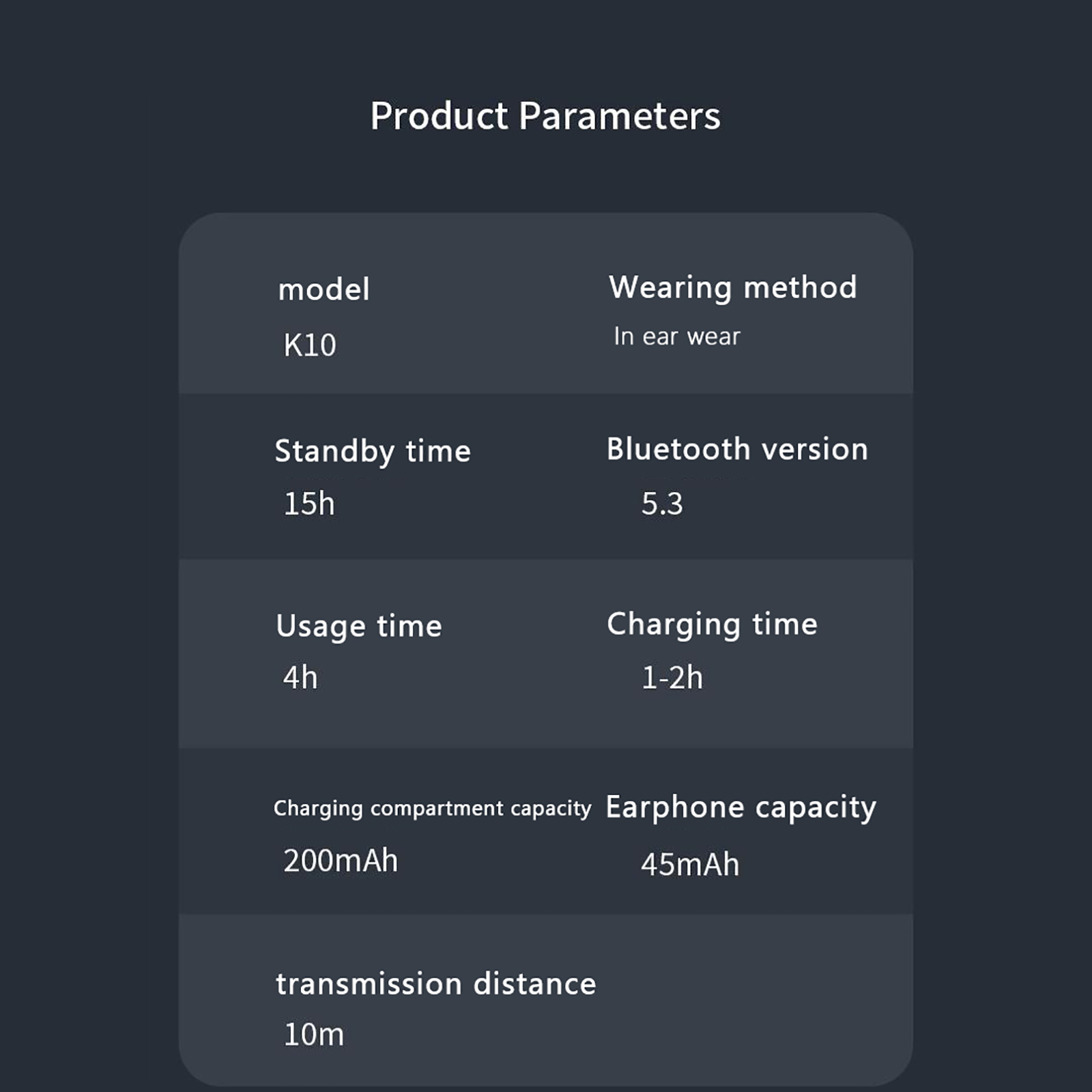The width and height of the screenshot is (1092, 1092).
Task: Click the Wearing method label
Action: tap(732, 287)
